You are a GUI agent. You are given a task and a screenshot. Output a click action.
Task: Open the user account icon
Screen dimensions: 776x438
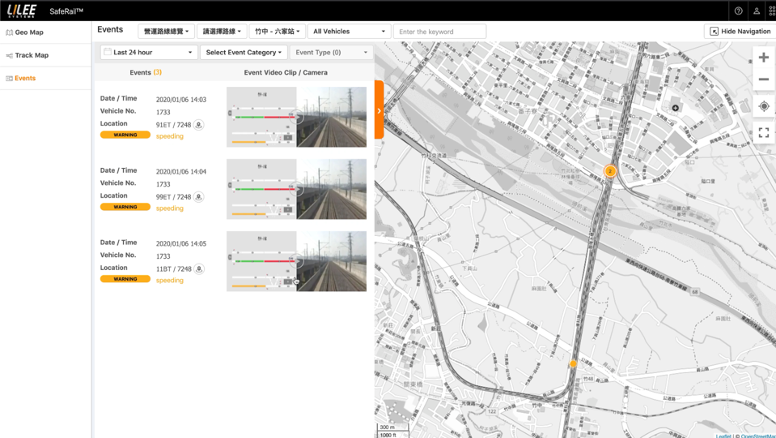point(756,11)
